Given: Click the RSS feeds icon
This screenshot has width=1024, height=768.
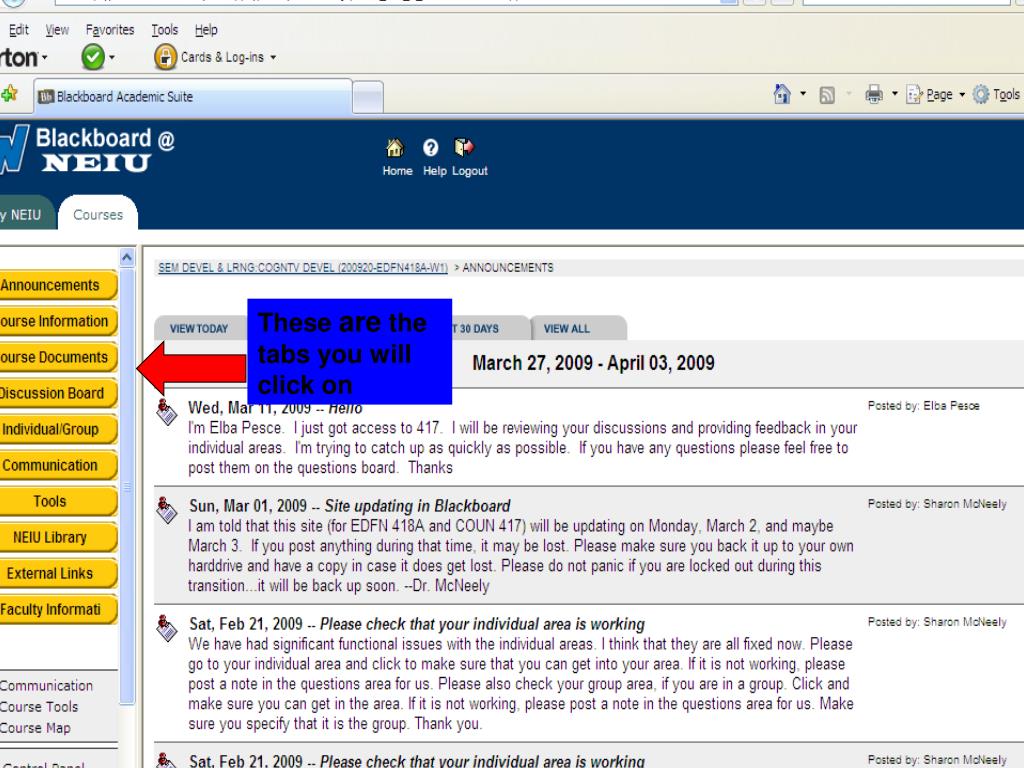Looking at the screenshot, I should pos(827,95).
